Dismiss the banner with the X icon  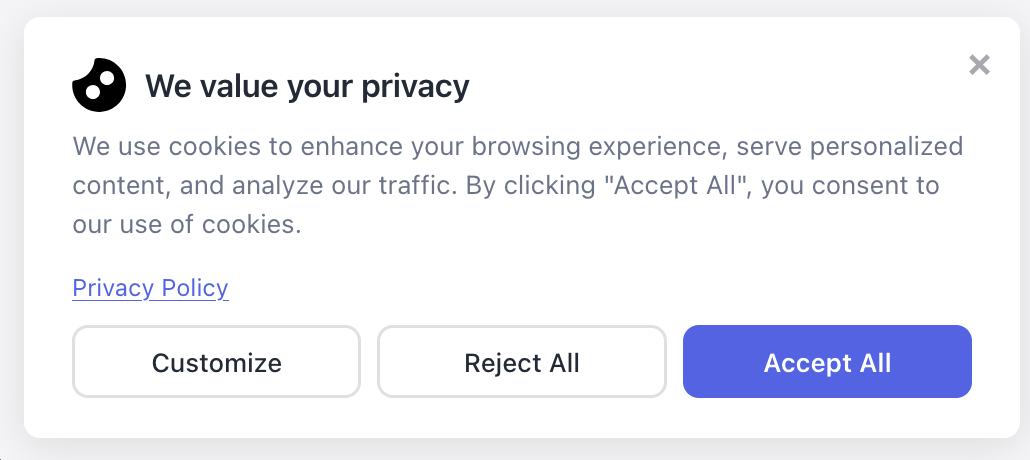[x=979, y=64]
